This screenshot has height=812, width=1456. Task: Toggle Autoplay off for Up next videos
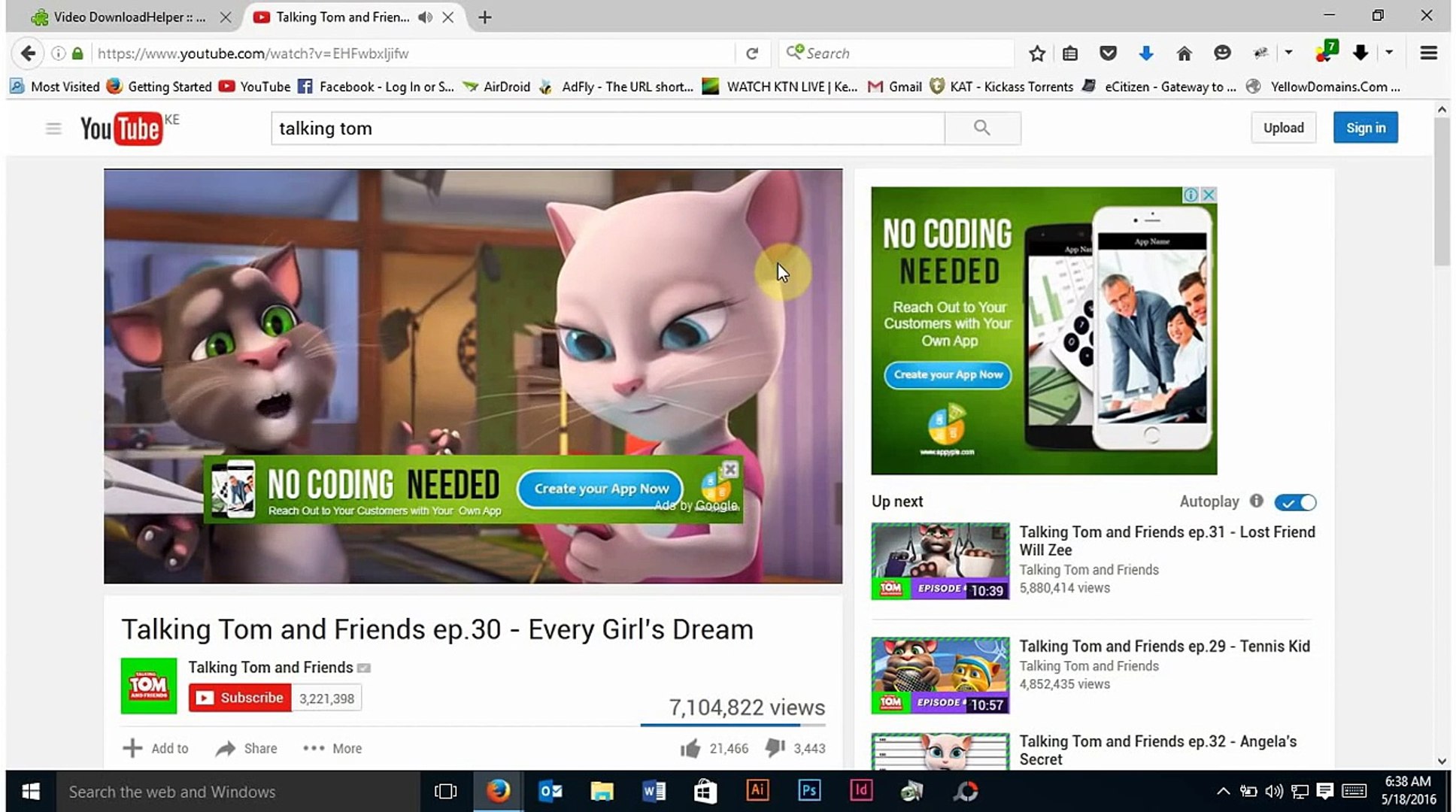[1294, 501]
